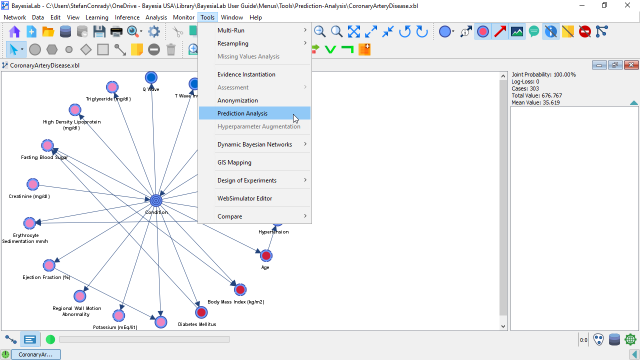
Task: Click the orange box icon with plus
Action: click(364, 50)
